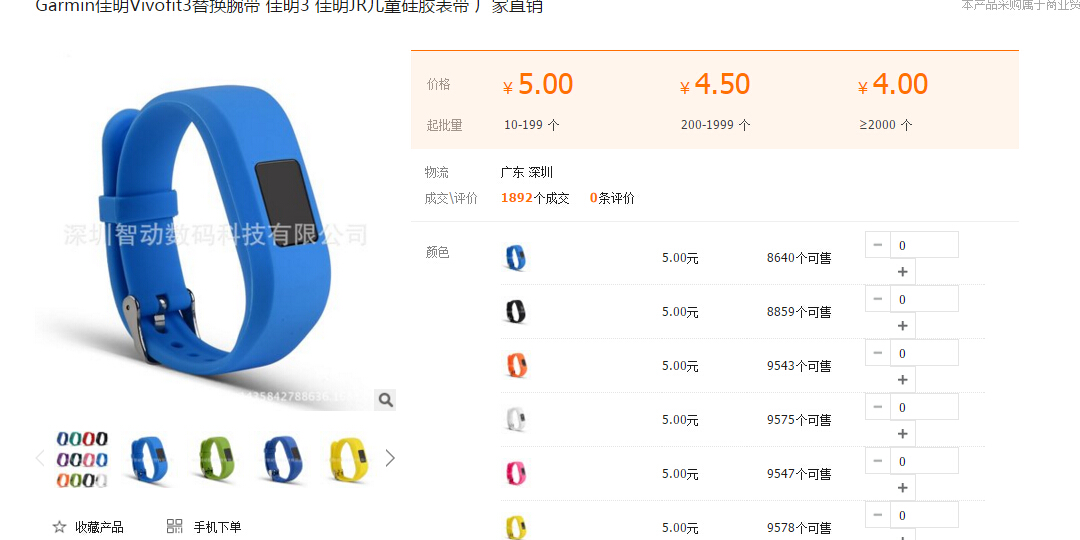1080x540 pixels.
Task: Click quantity field in 9578个可售 row
Action: click(924, 515)
